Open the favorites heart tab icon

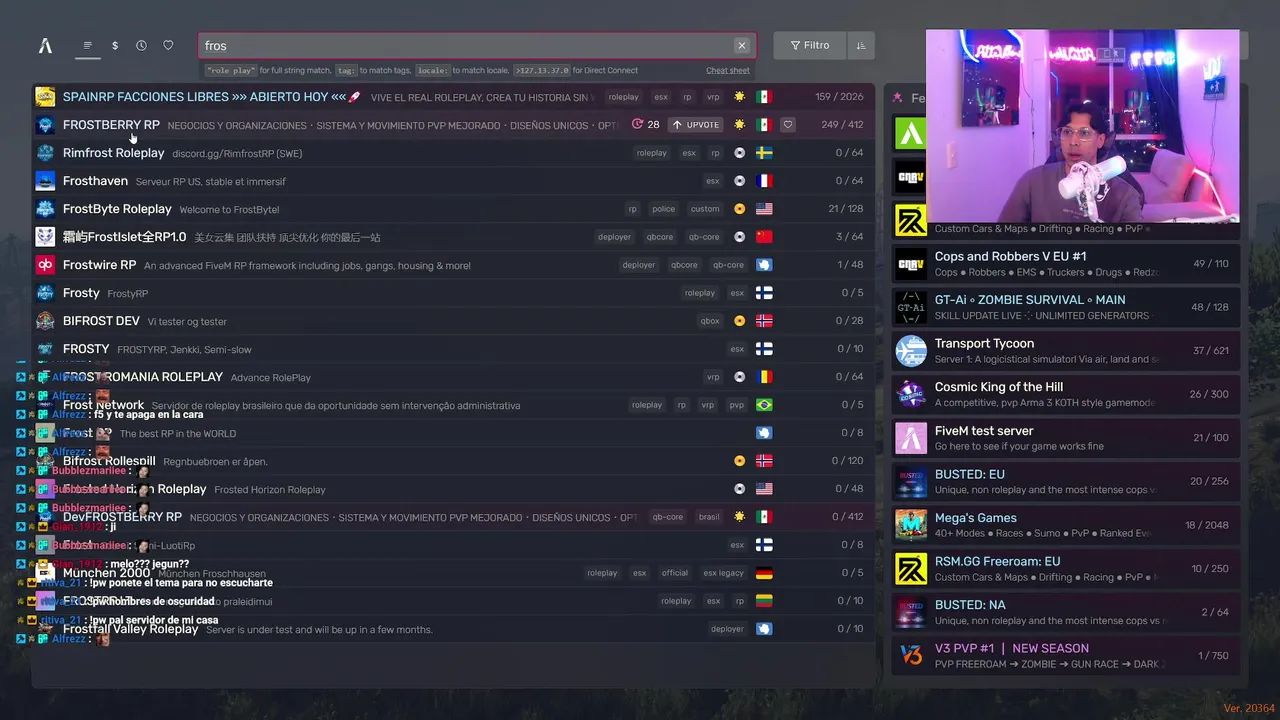pos(168,45)
